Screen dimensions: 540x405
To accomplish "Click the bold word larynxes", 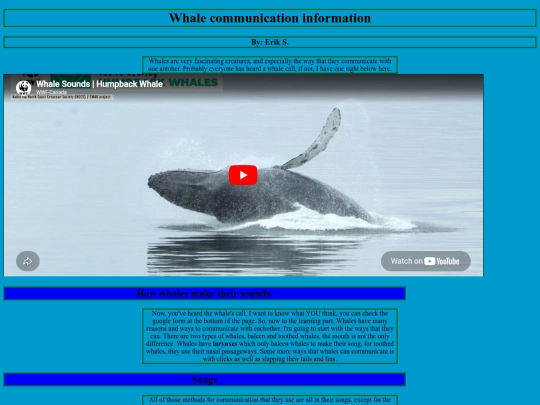I will [225, 344].
